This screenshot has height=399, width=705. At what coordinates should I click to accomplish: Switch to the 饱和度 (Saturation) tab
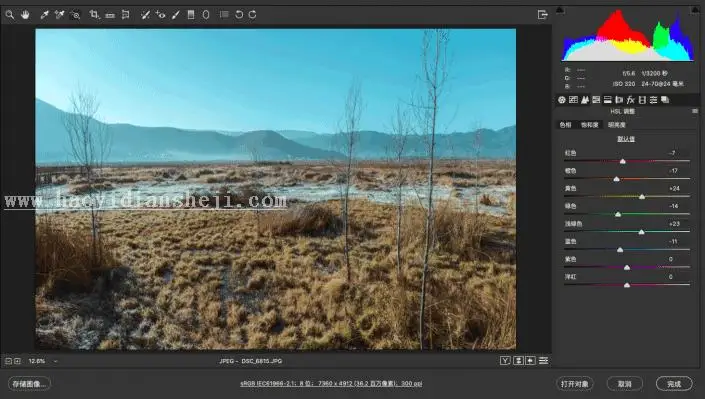589,125
